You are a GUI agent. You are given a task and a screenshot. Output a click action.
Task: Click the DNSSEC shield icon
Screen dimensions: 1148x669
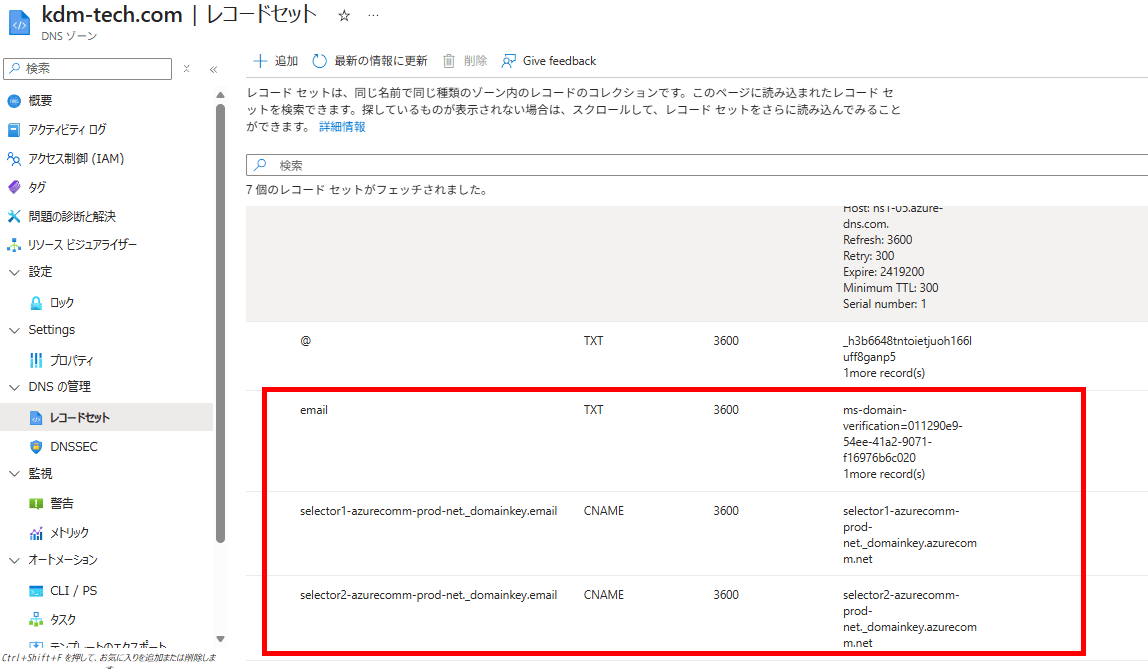[x=36, y=446]
